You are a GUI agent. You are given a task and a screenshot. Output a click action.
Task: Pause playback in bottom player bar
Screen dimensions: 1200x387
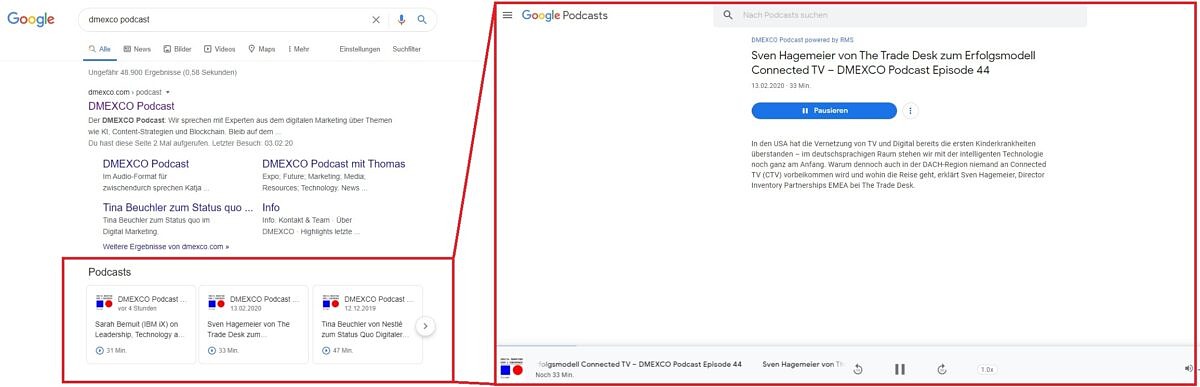(x=900, y=369)
